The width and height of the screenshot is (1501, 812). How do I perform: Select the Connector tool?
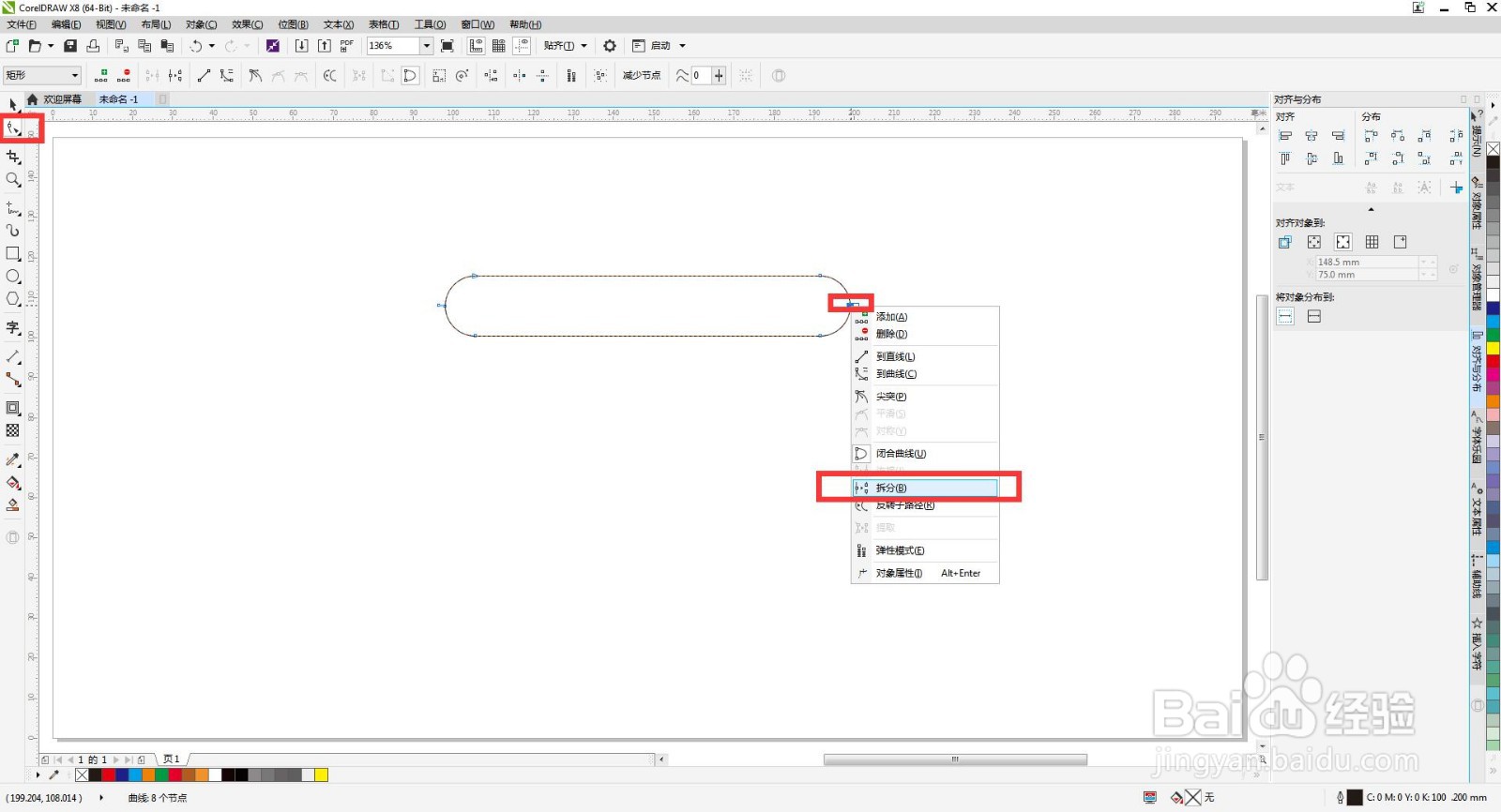(x=13, y=380)
